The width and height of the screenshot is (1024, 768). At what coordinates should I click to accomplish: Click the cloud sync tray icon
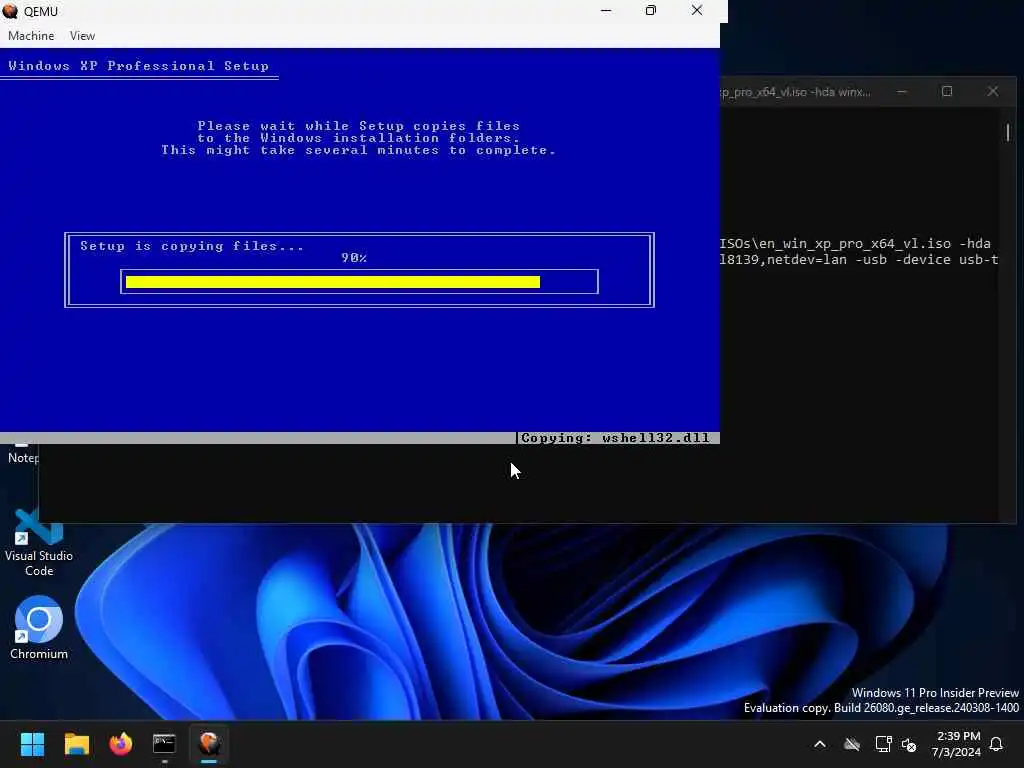[852, 744]
